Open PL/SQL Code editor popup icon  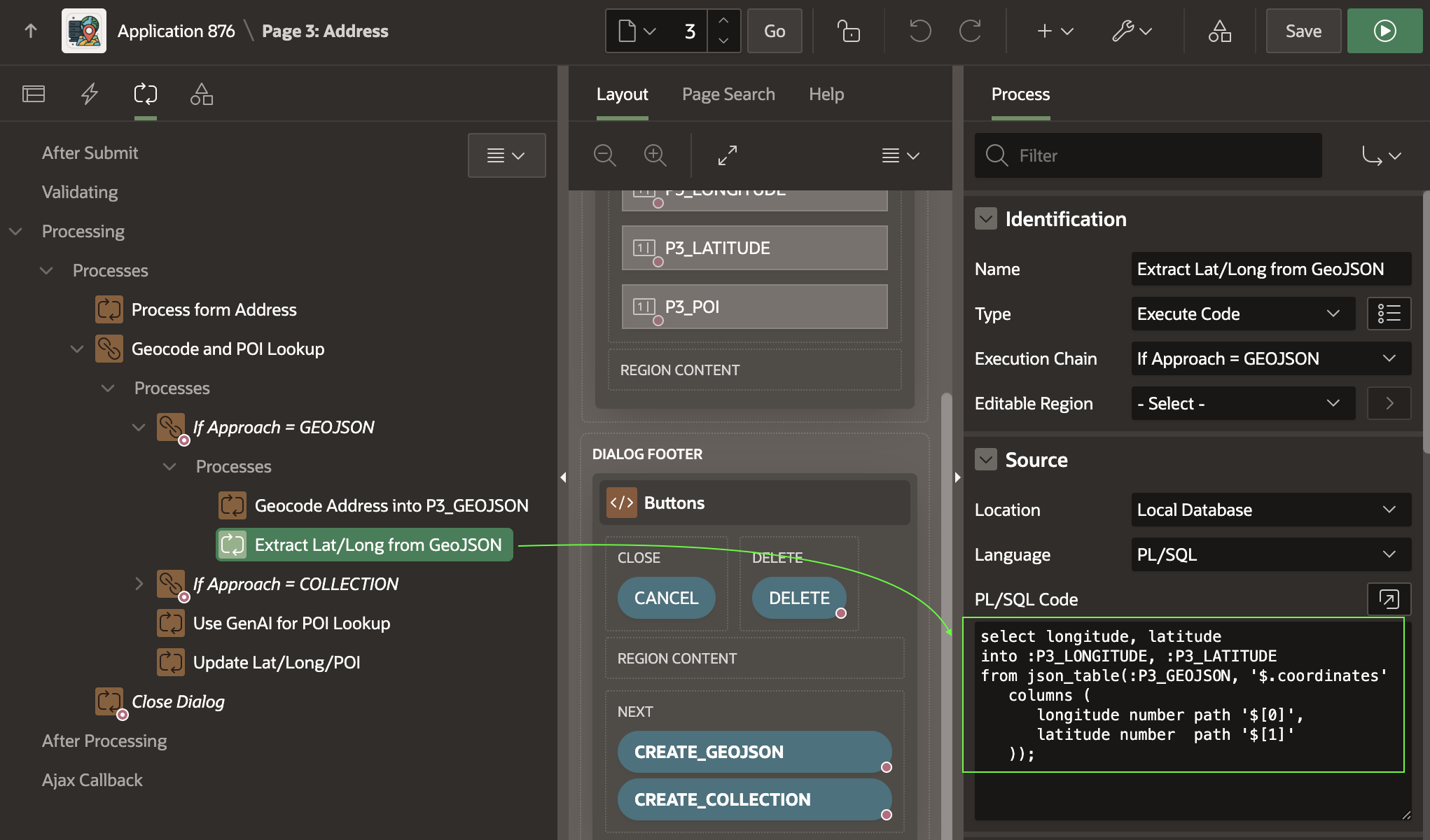point(1389,599)
